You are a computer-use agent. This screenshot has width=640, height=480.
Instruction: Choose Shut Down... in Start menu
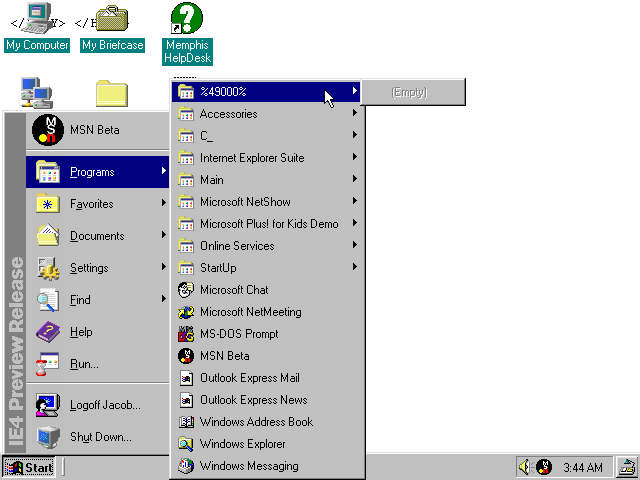pyautogui.click(x=98, y=437)
